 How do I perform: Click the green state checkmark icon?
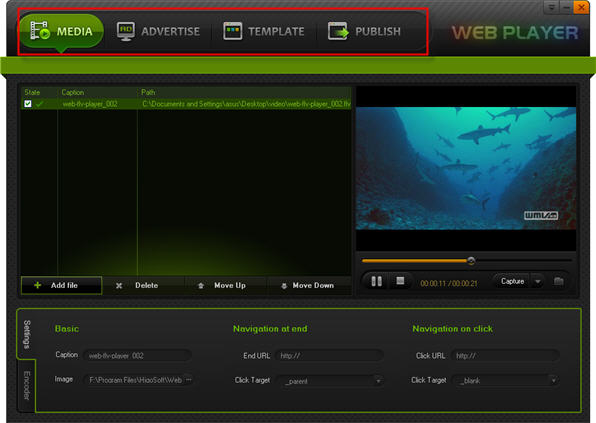tap(40, 103)
